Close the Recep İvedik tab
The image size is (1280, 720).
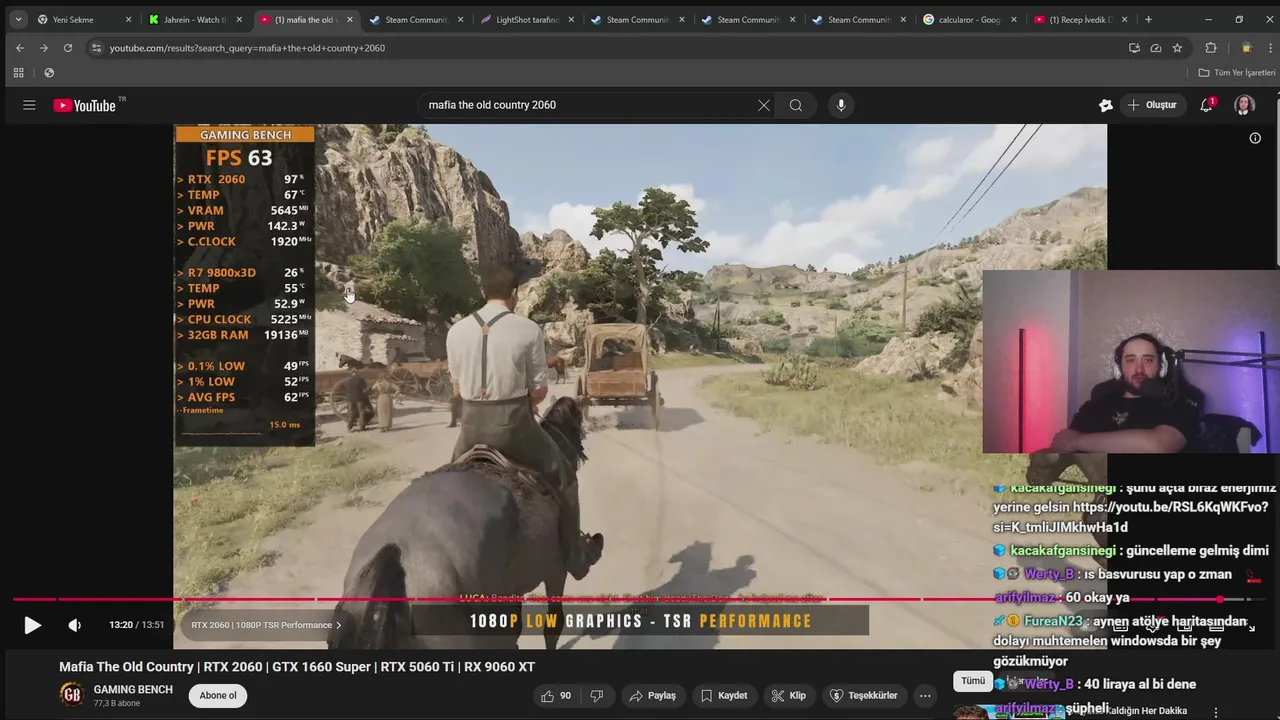[1124, 19]
